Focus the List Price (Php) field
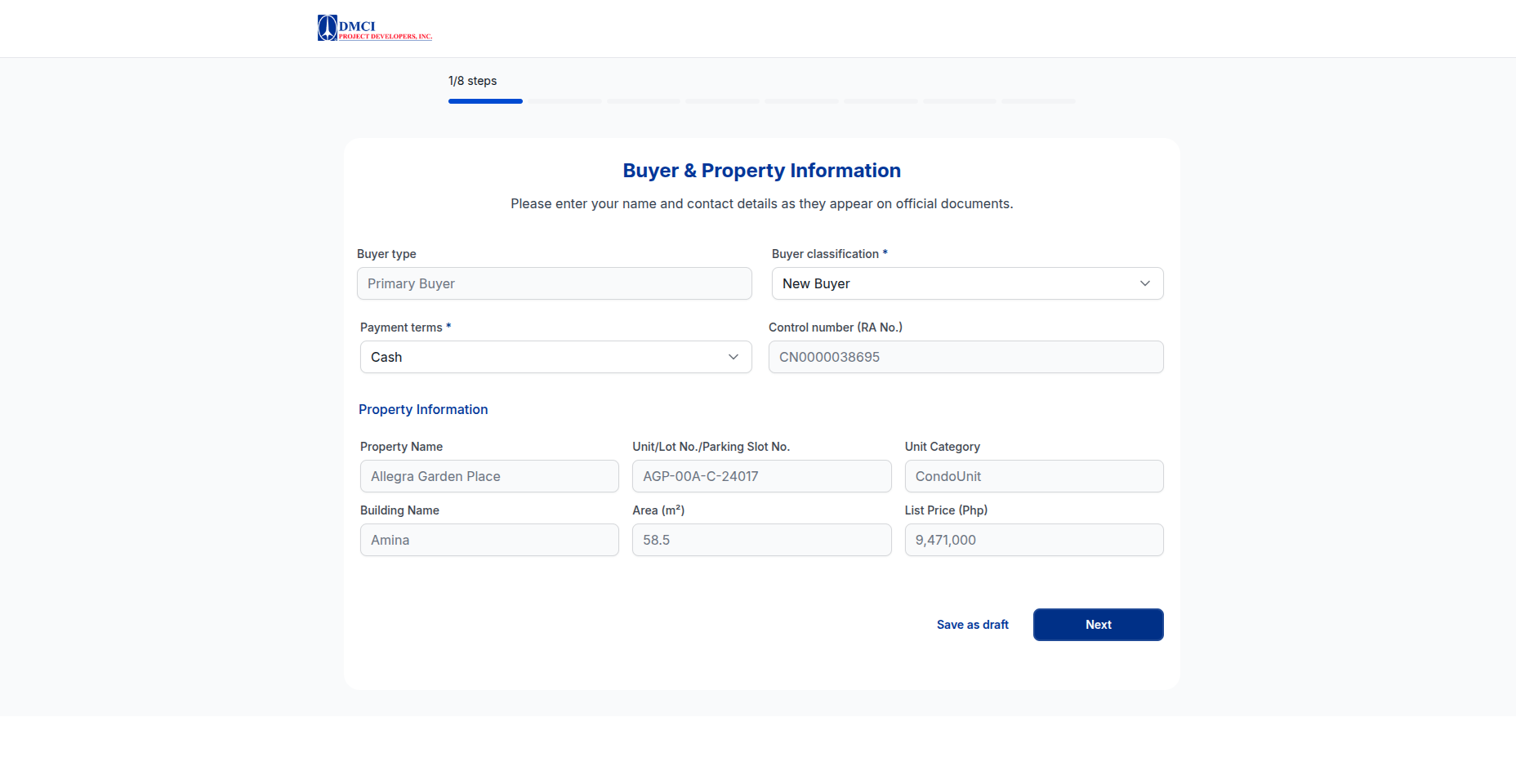The height and width of the screenshot is (784, 1516). tap(1034, 540)
